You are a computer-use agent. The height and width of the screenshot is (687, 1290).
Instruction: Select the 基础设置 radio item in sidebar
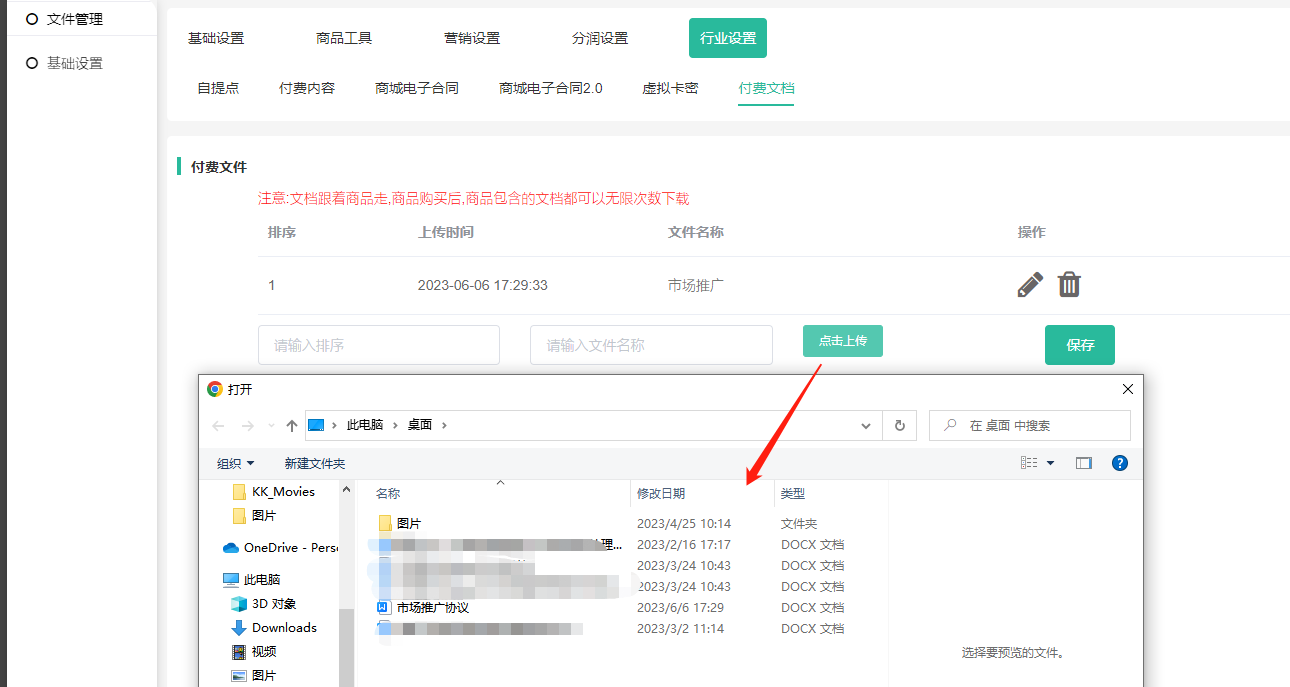(33, 63)
